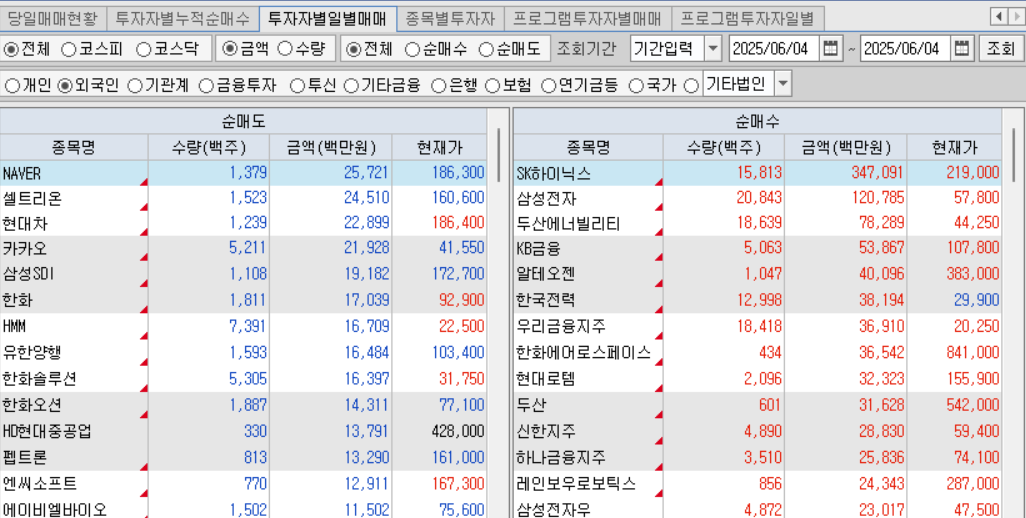Select the 카카오 row
The height and width of the screenshot is (518, 1026).
pos(243,249)
